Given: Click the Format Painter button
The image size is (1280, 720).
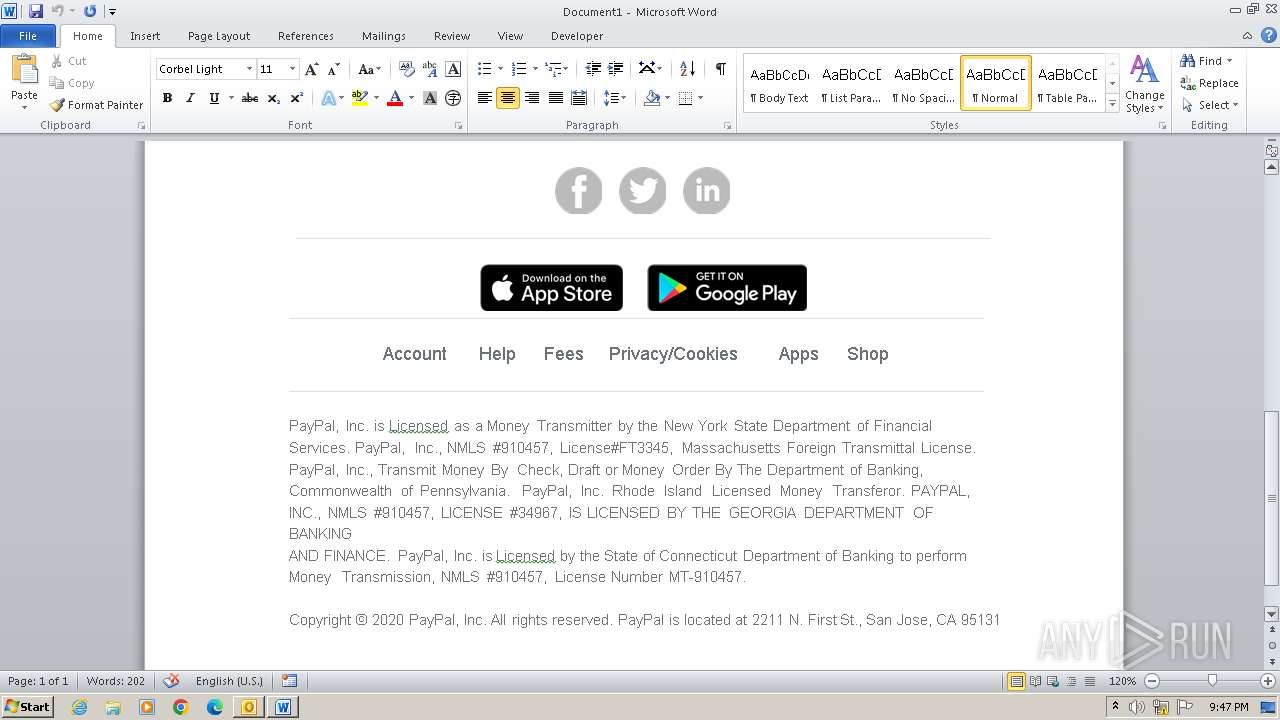Looking at the screenshot, I should (x=96, y=105).
